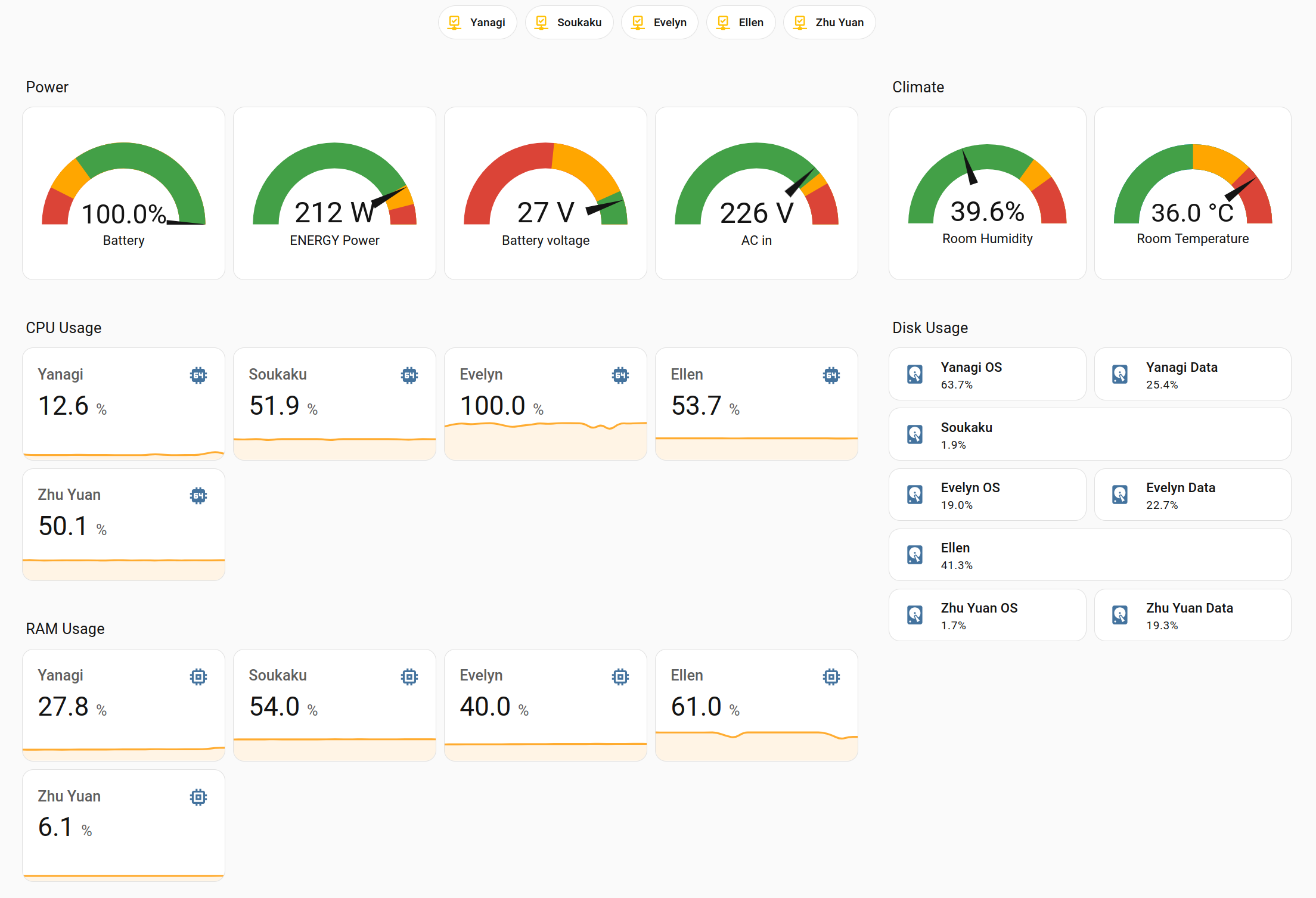Click the Ellen disk usage icon
Screen dimensions: 1316x898
click(915, 555)
